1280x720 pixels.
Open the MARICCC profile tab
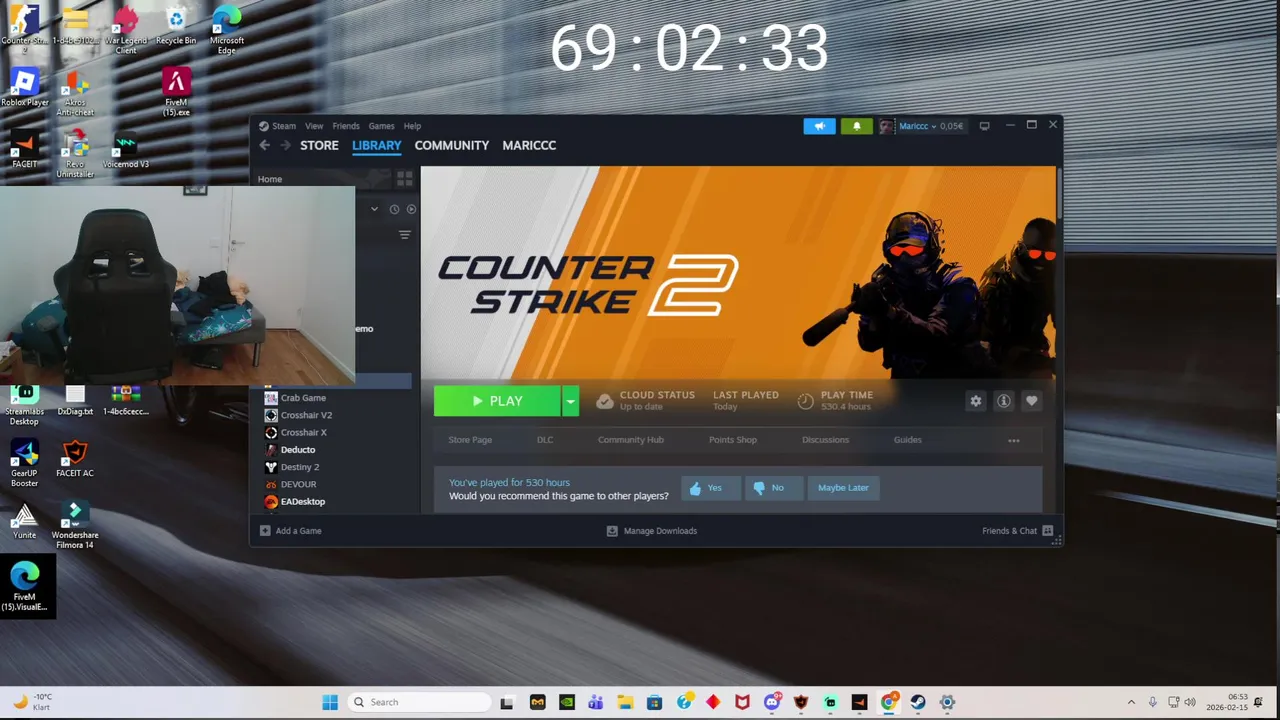529,145
